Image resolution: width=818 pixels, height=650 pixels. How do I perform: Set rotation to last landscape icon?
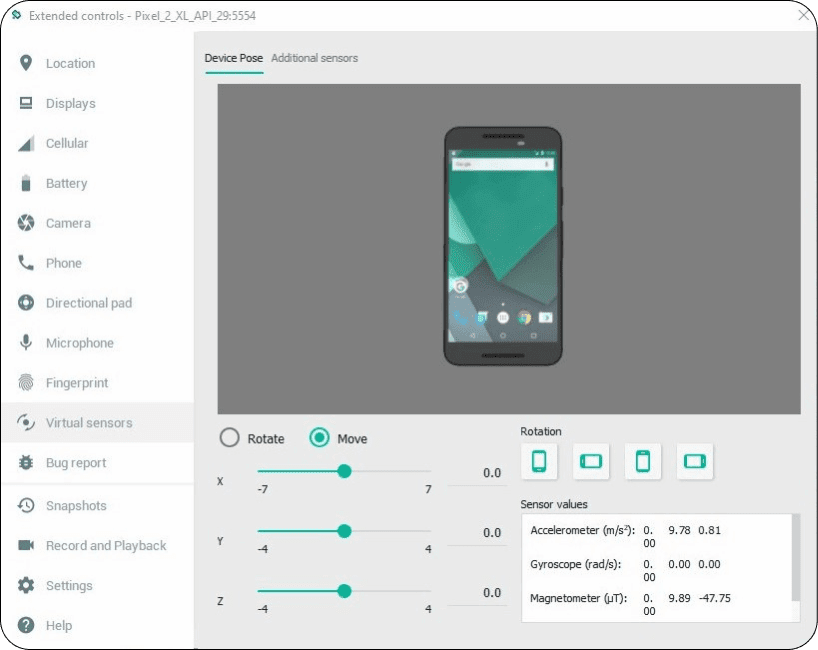coord(695,461)
